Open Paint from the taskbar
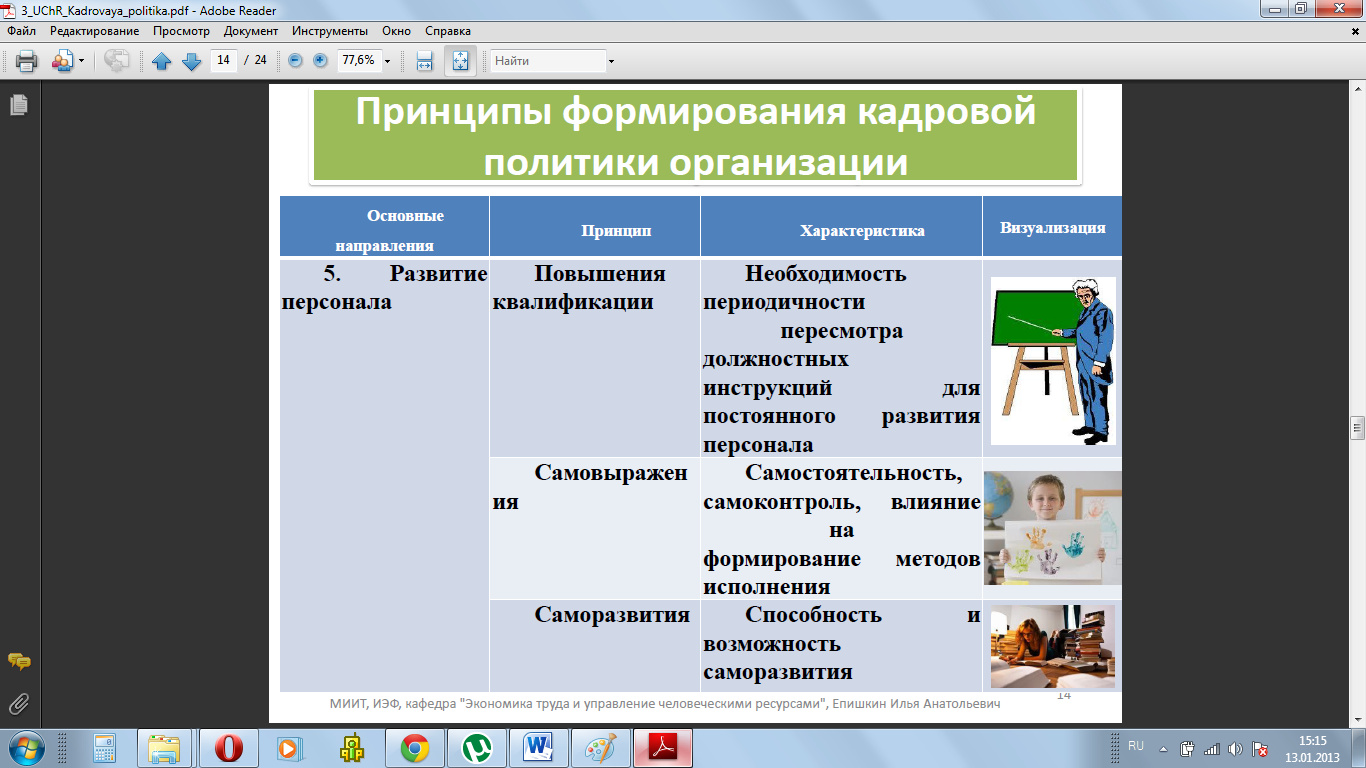This screenshot has width=1366, height=768. (601, 747)
